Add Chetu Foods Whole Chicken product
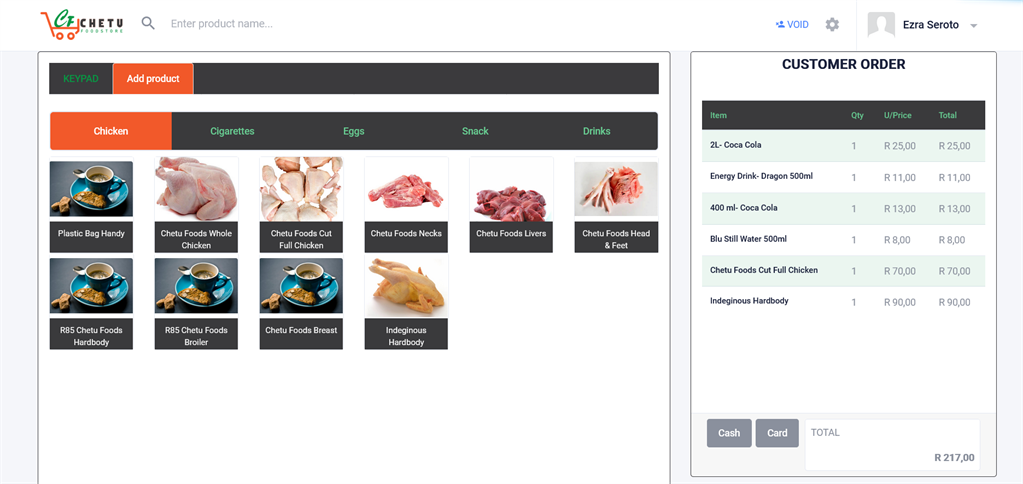 (x=196, y=204)
